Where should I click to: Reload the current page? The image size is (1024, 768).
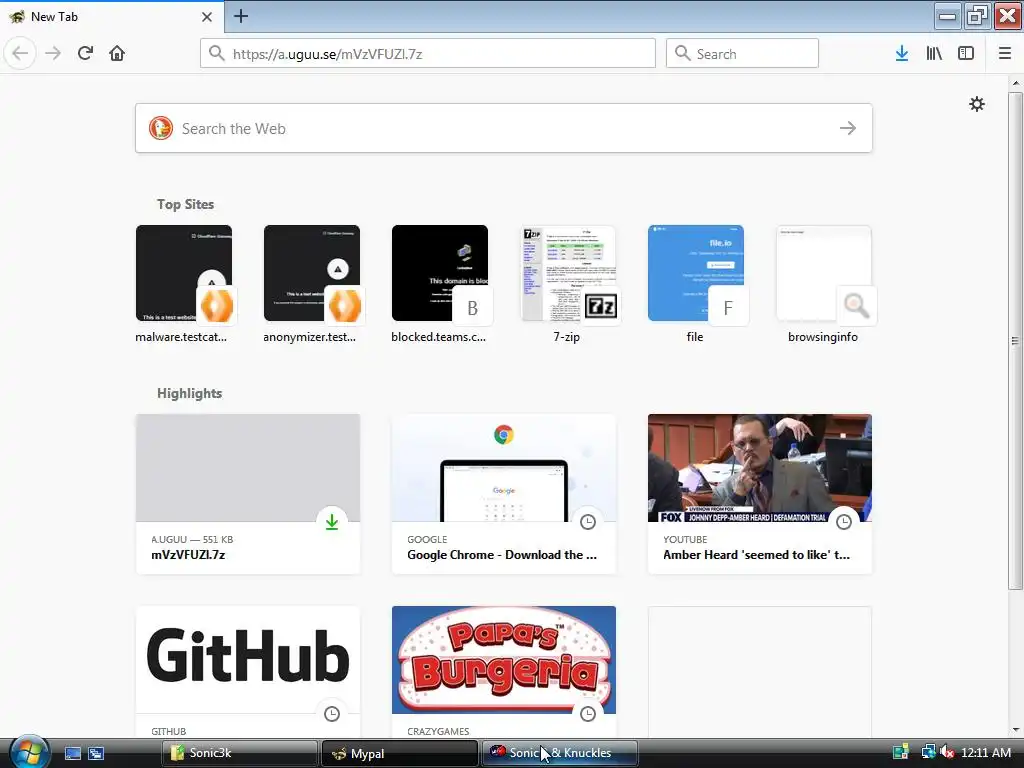(x=85, y=53)
